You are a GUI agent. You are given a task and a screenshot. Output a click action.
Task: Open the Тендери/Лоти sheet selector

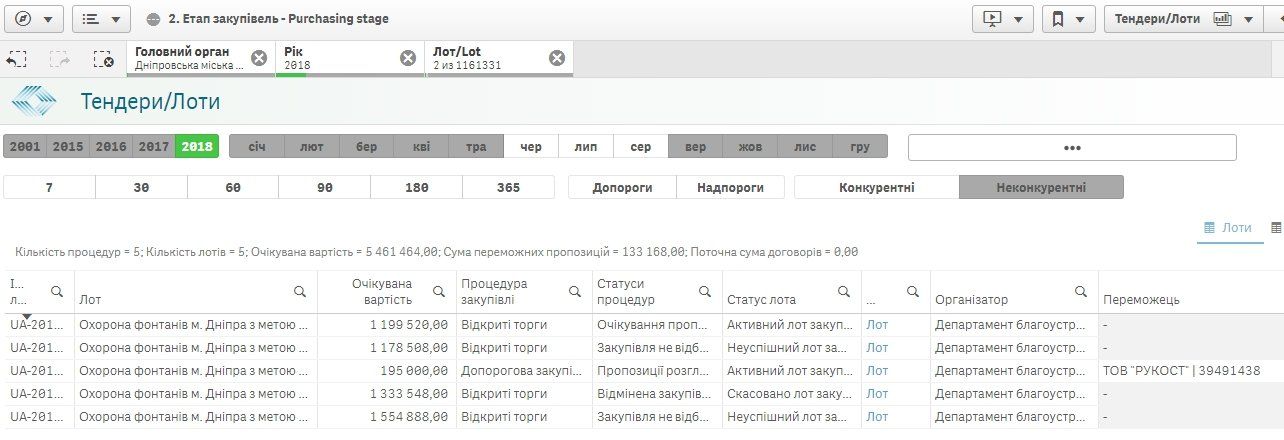[x=1183, y=18]
